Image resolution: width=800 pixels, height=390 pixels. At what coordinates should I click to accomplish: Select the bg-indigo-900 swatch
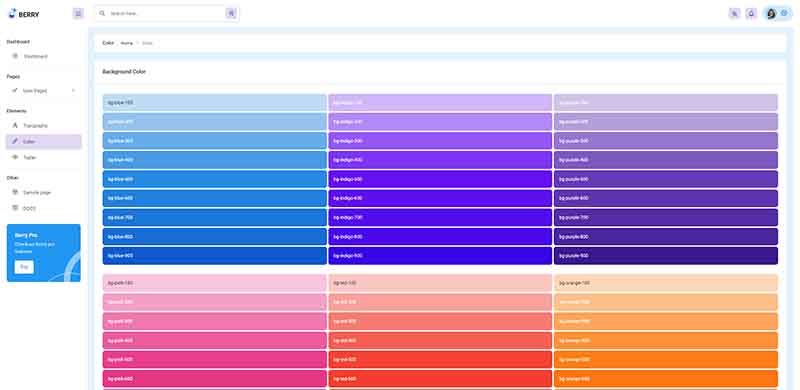pyautogui.click(x=440, y=256)
